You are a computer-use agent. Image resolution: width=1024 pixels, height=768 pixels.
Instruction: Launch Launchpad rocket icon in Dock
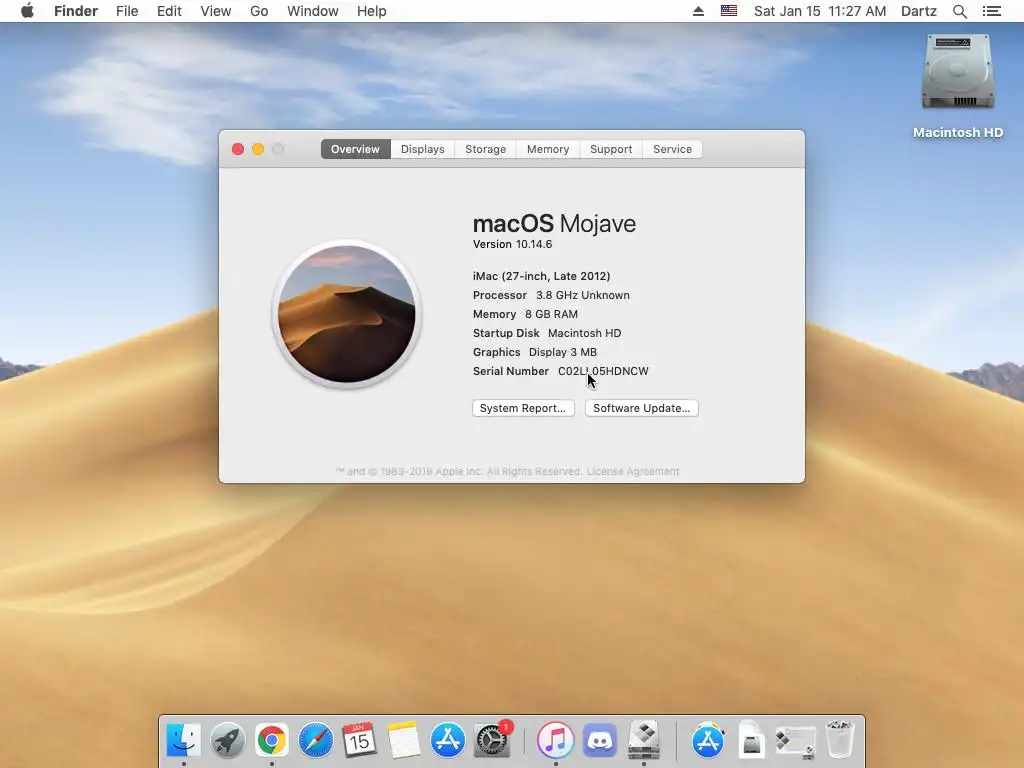tap(227, 740)
